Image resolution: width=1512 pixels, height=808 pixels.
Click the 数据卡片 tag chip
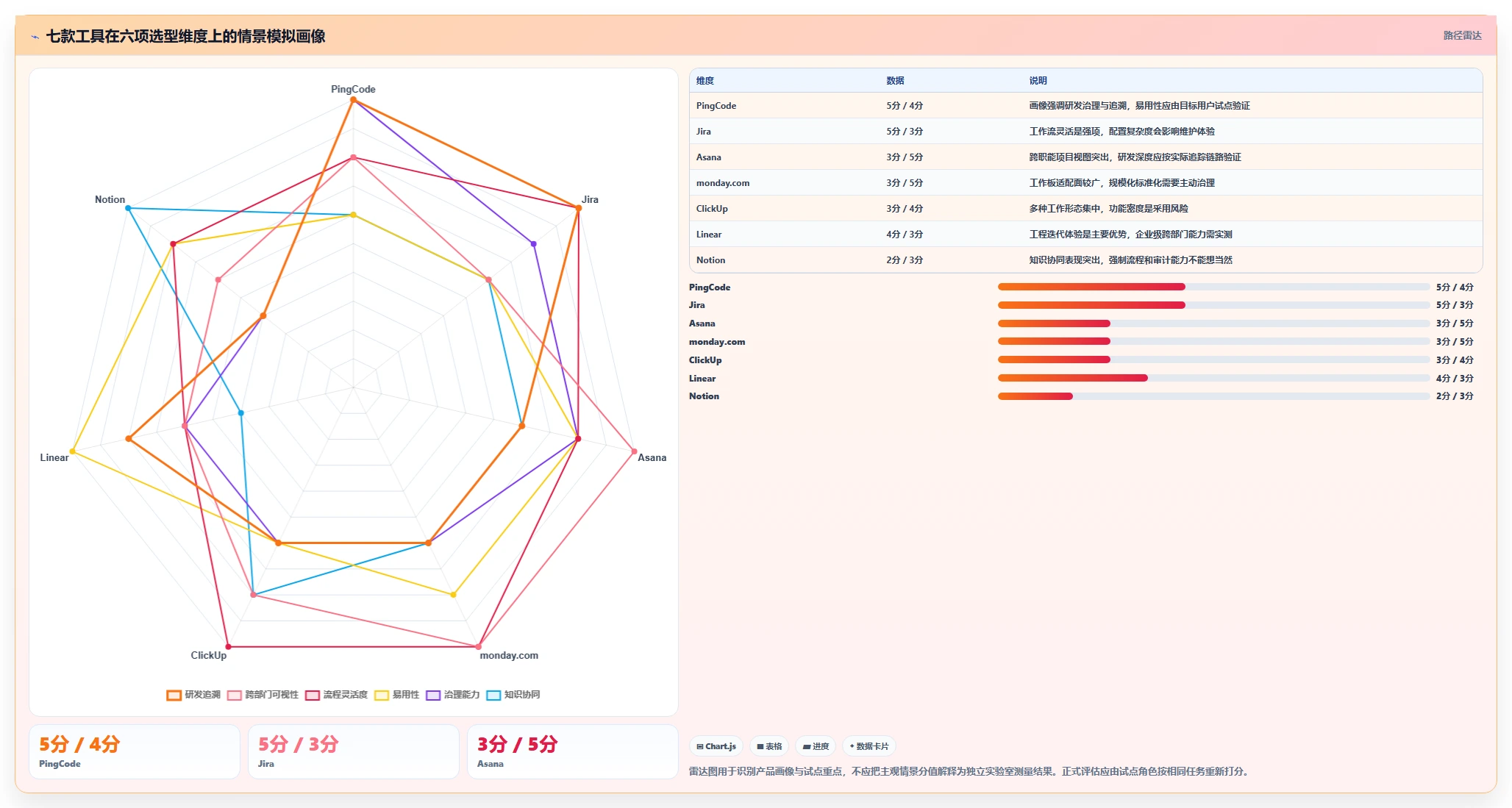[869, 746]
